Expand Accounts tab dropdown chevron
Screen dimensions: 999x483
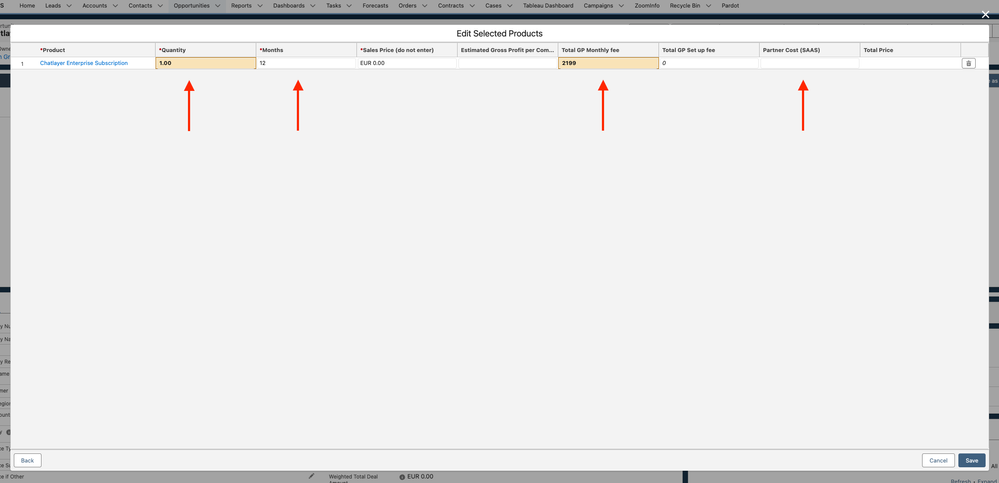[x=115, y=6]
